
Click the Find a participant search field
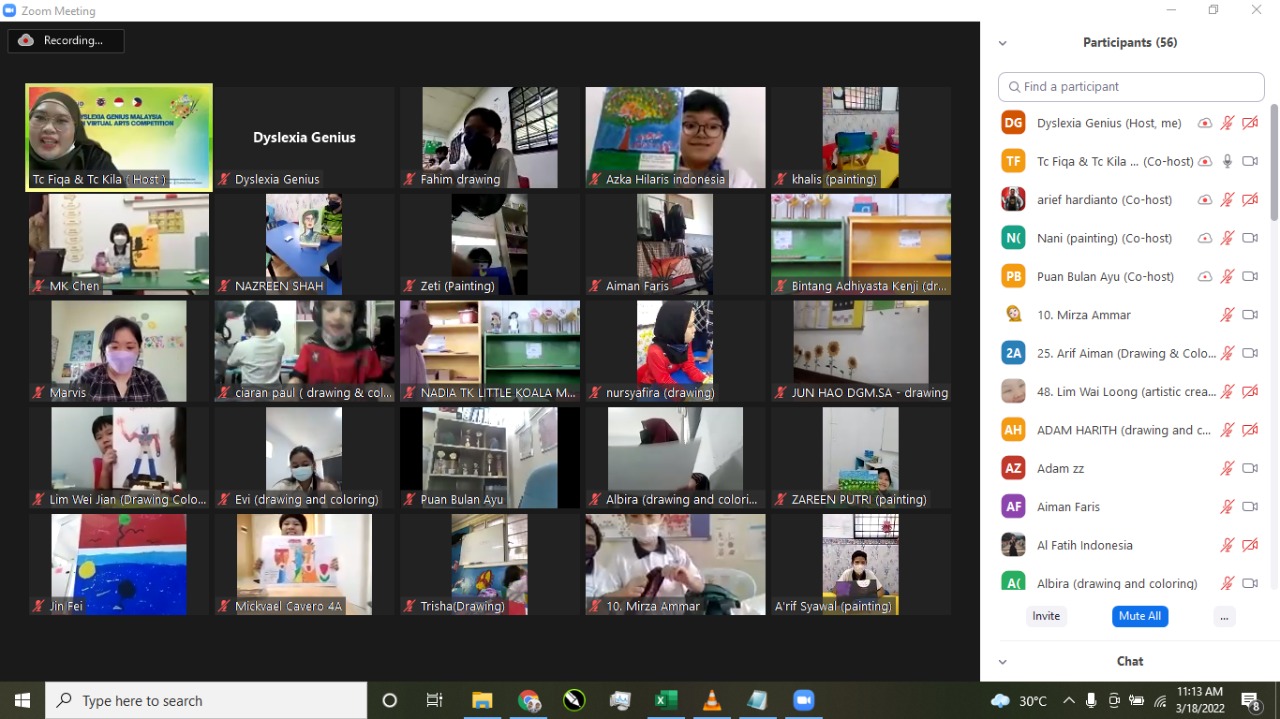tap(1131, 87)
